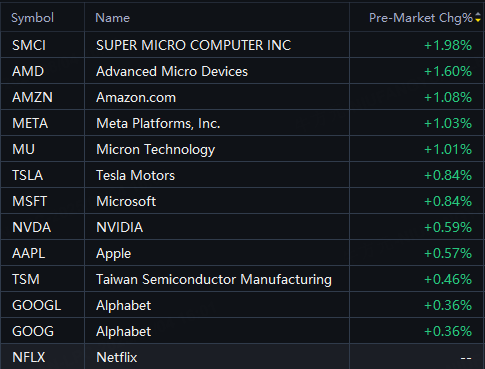Viewport: 485px width, 369px height.
Task: Click the Name column header
Action: (x=112, y=18)
